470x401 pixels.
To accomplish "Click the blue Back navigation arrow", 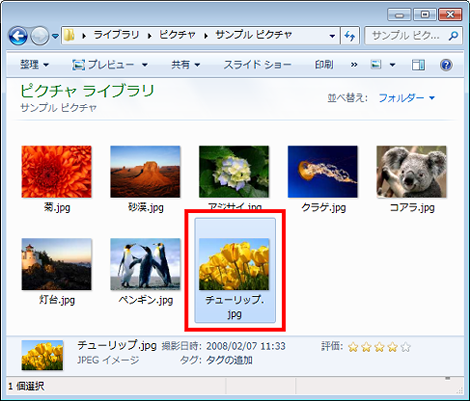I will coord(18,36).
